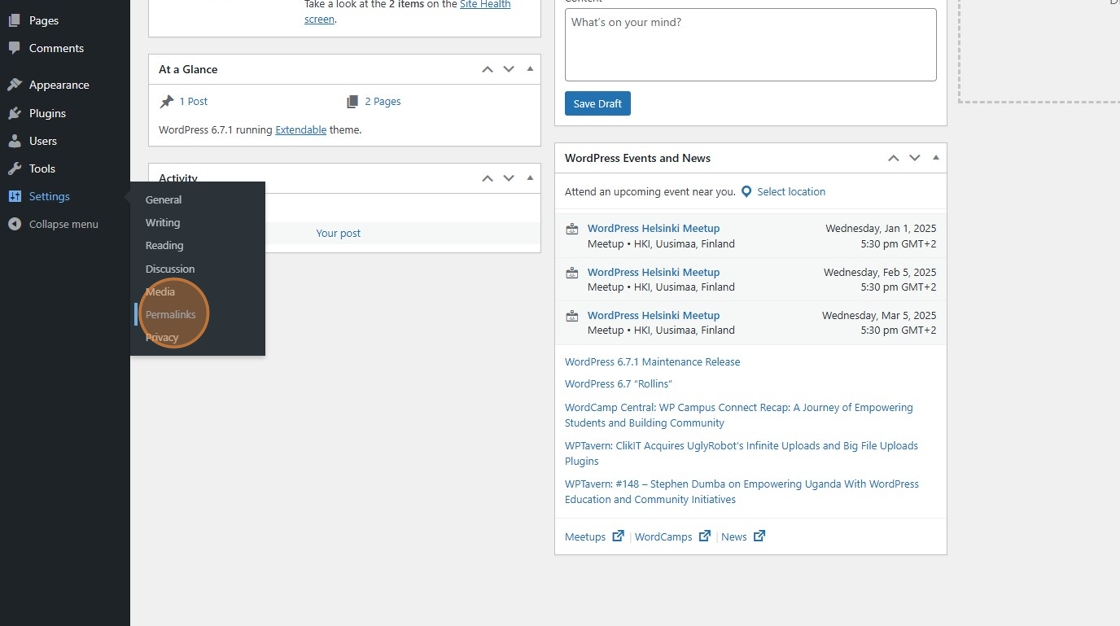The width and height of the screenshot is (1120, 626).
Task: Select General in Settings submenu
Action: click(x=164, y=200)
